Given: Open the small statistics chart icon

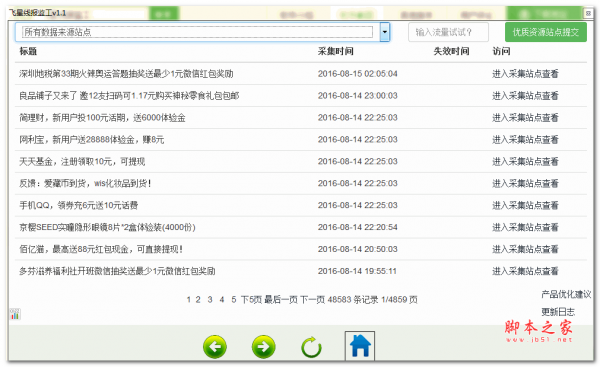Looking at the screenshot, I should click(15, 314).
